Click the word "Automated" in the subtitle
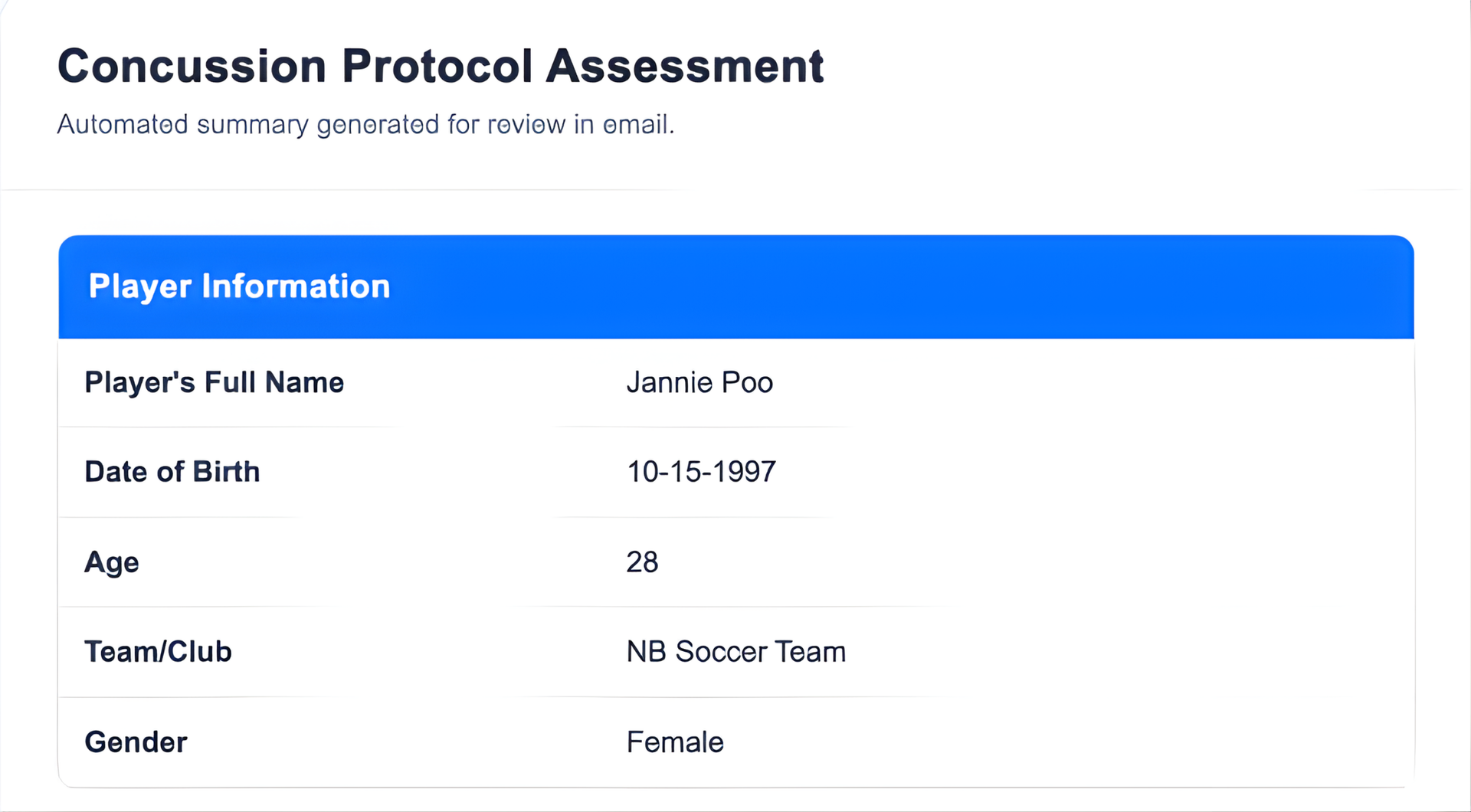The width and height of the screenshot is (1471, 812). tap(123, 124)
